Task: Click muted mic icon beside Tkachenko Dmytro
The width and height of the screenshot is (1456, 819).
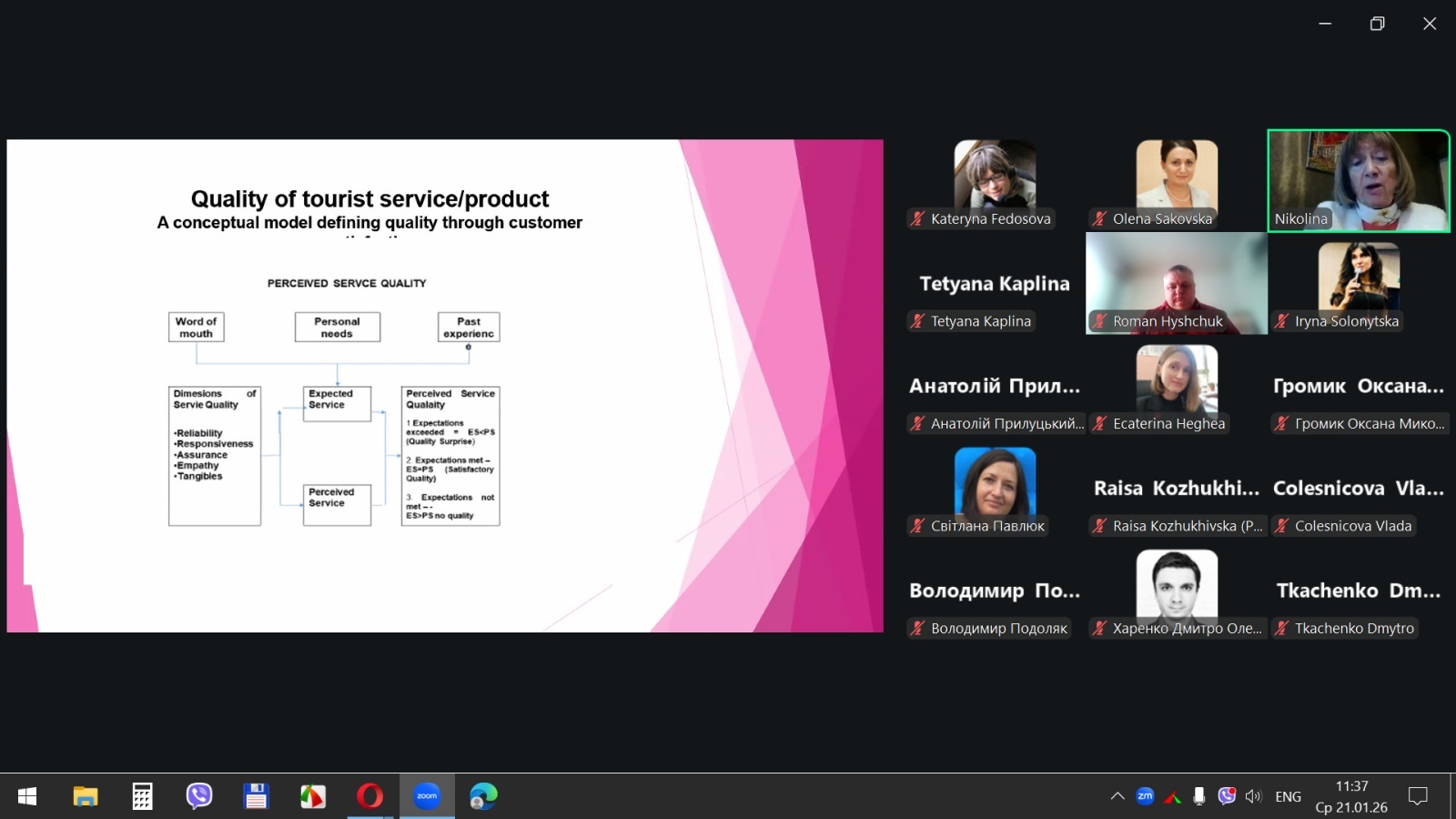Action: [1281, 628]
